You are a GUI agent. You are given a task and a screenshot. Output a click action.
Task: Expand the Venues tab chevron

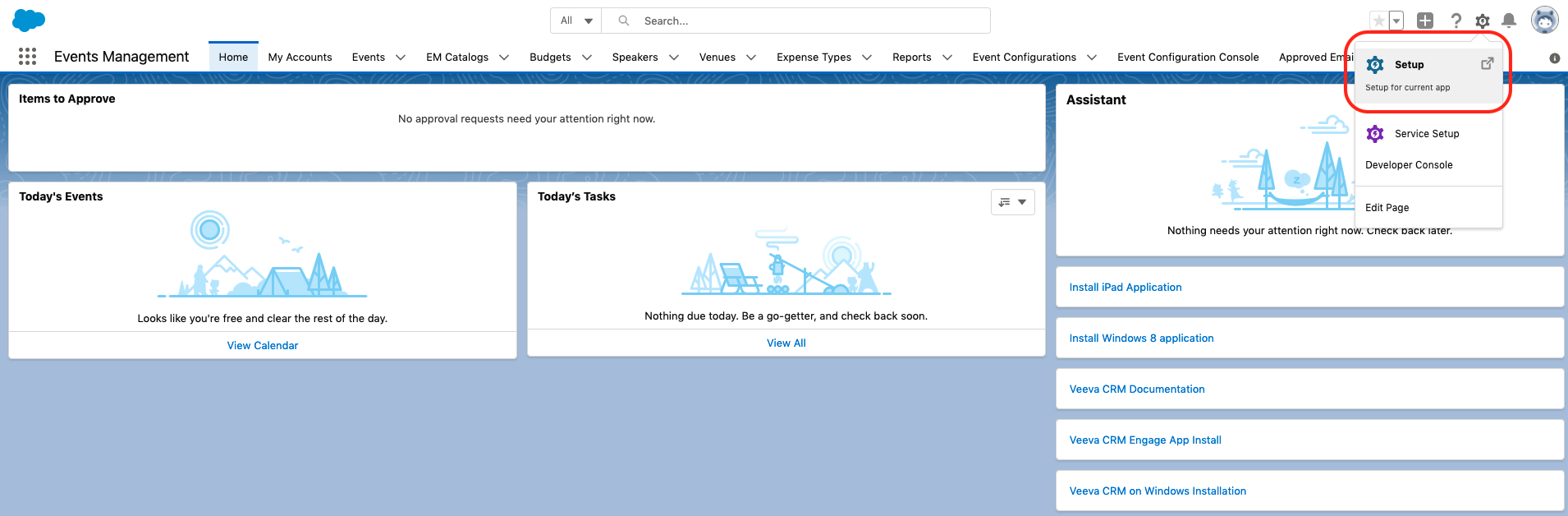coord(751,58)
